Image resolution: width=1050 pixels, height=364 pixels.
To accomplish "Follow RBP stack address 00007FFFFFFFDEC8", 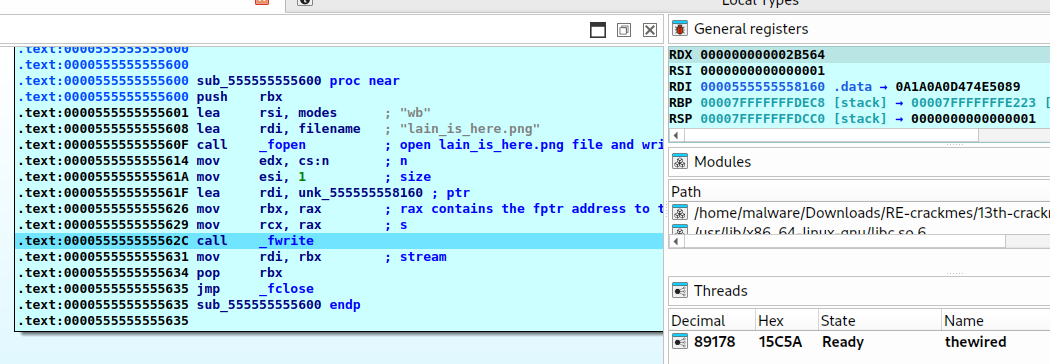I will pyautogui.click(x=763, y=103).
